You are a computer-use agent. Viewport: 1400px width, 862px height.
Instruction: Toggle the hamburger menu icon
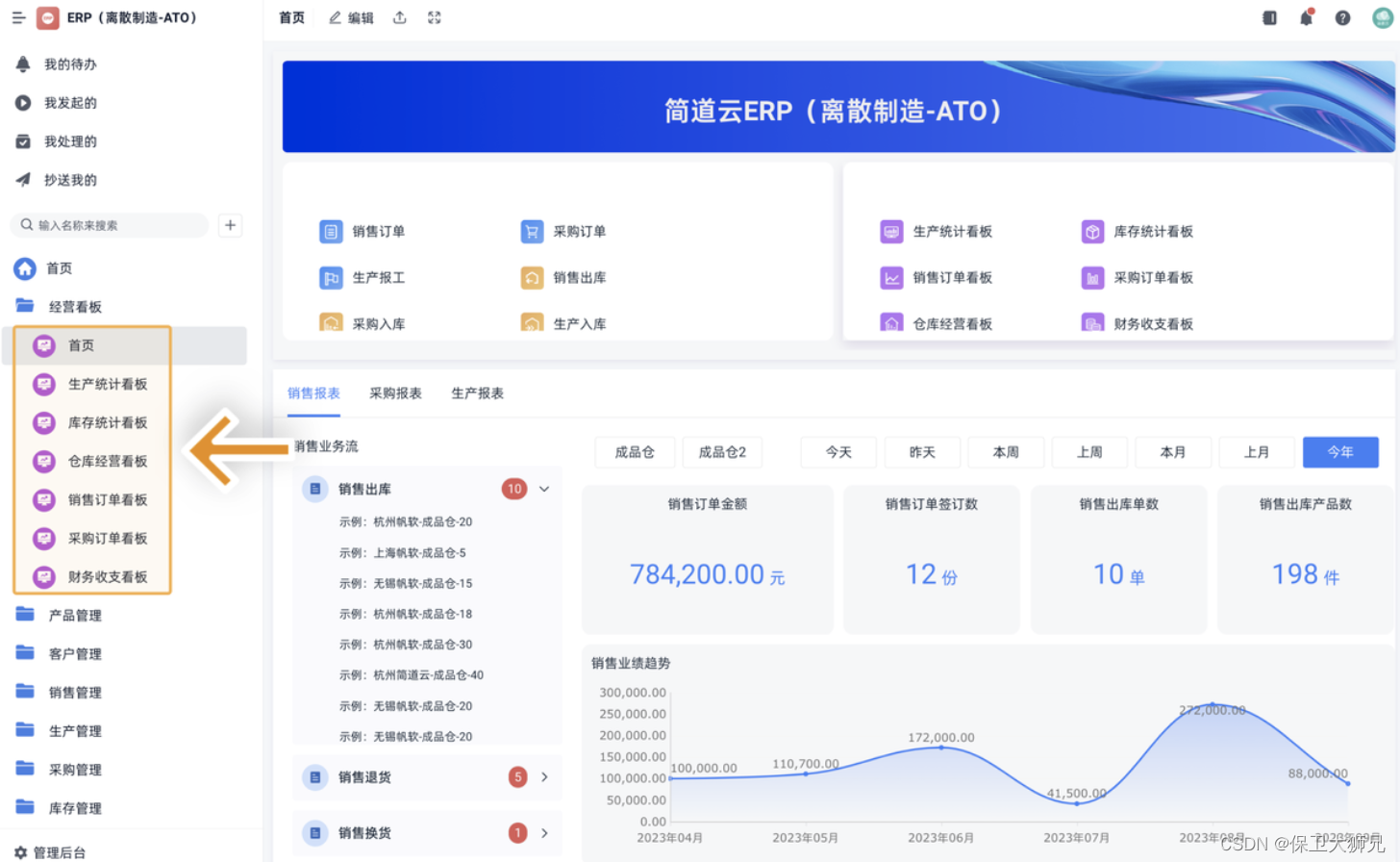[18, 17]
